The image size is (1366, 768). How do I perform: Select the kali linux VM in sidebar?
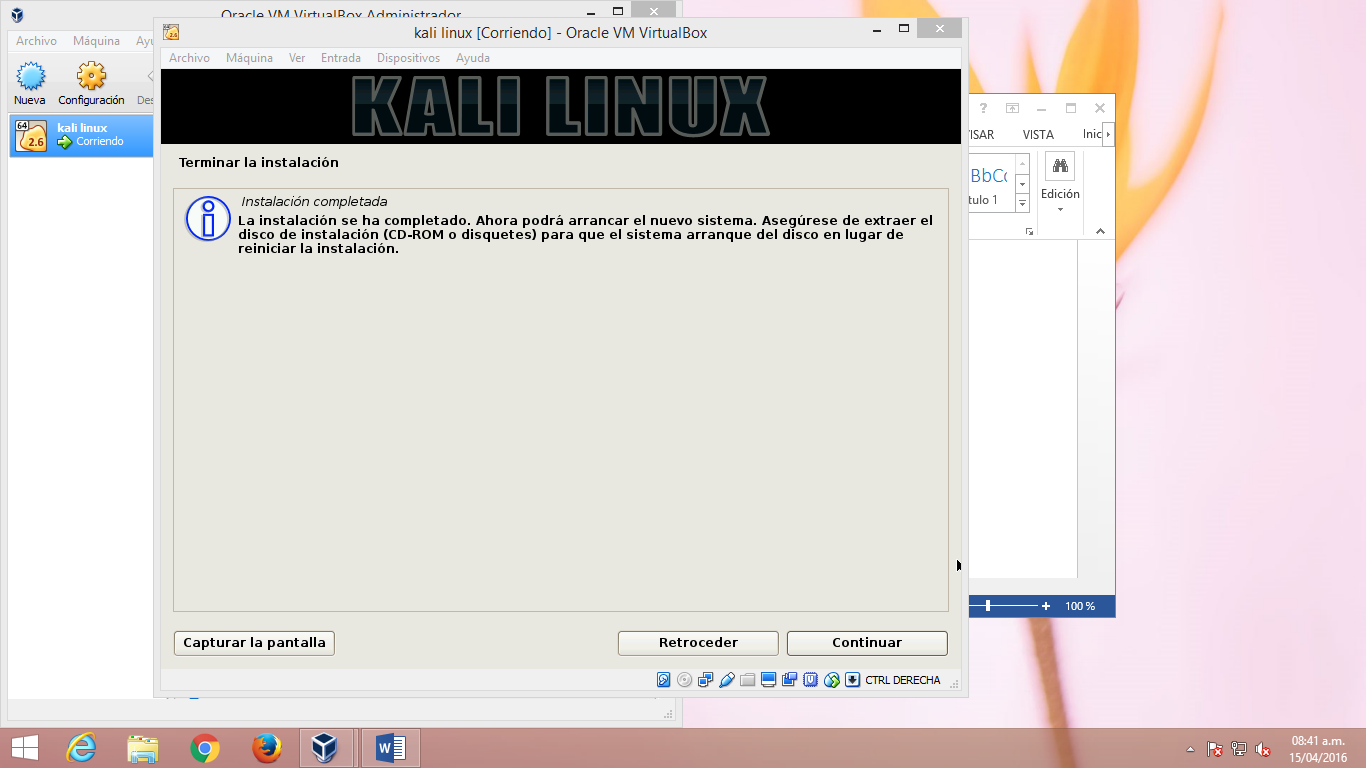[80, 135]
